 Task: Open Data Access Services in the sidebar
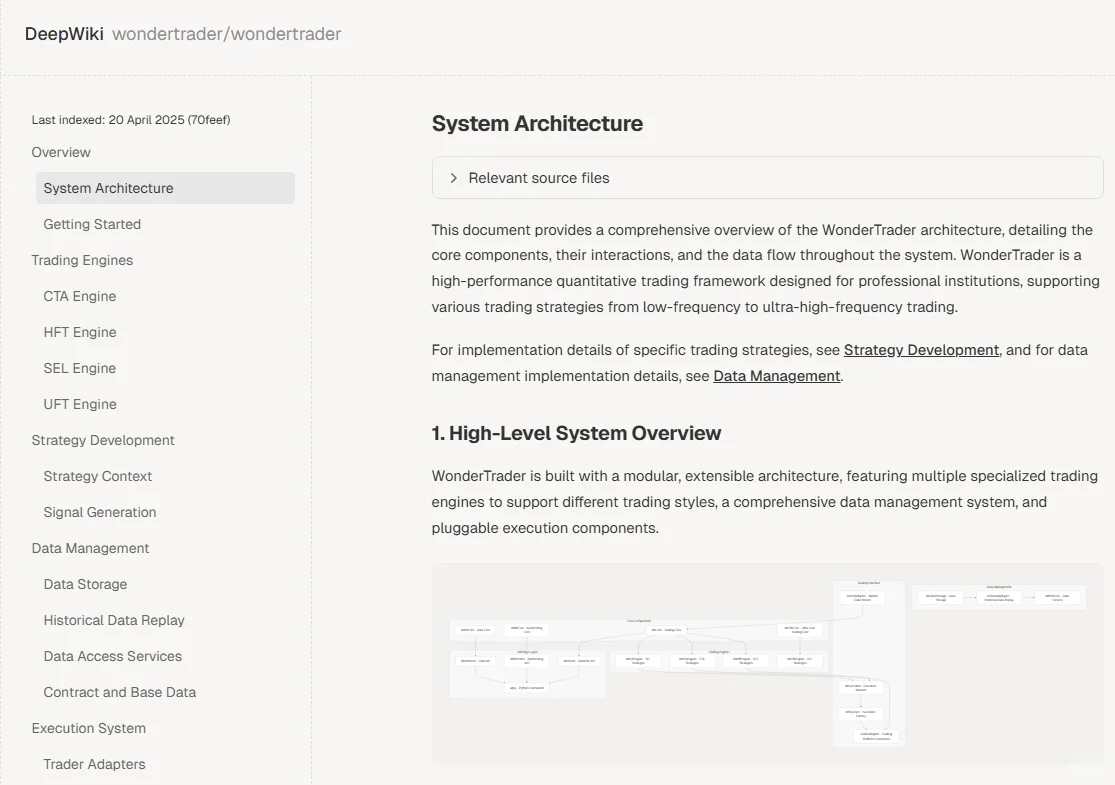(x=112, y=656)
